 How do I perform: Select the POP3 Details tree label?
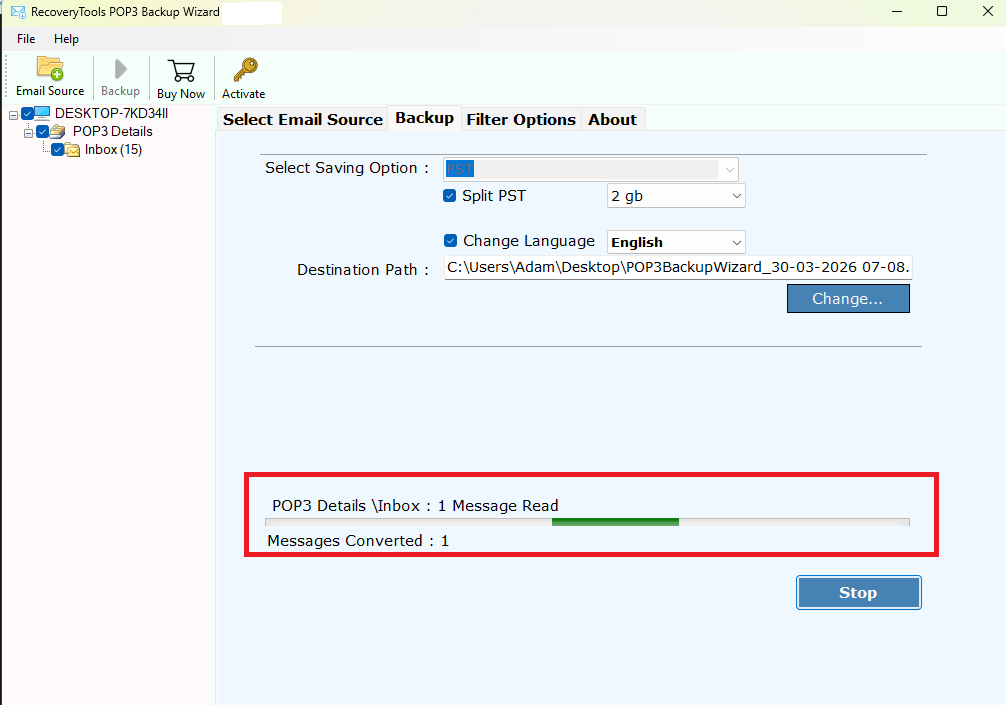tap(112, 132)
